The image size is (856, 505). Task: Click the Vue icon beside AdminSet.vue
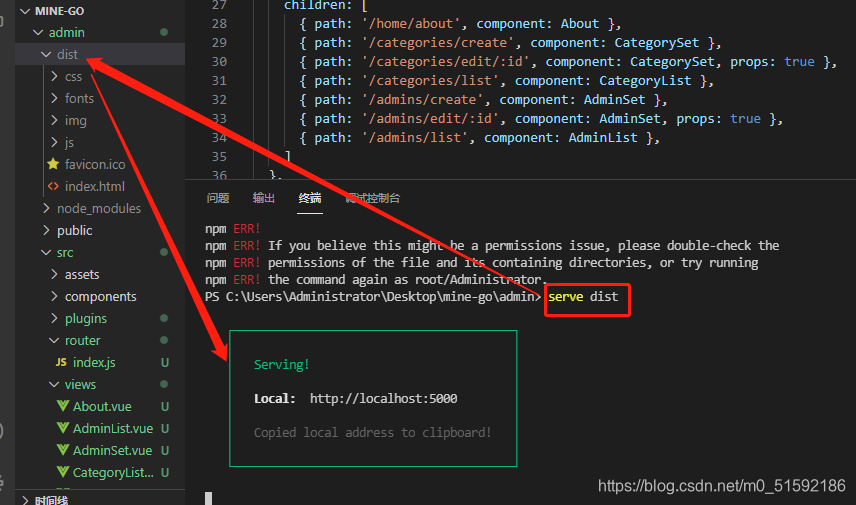pos(63,450)
